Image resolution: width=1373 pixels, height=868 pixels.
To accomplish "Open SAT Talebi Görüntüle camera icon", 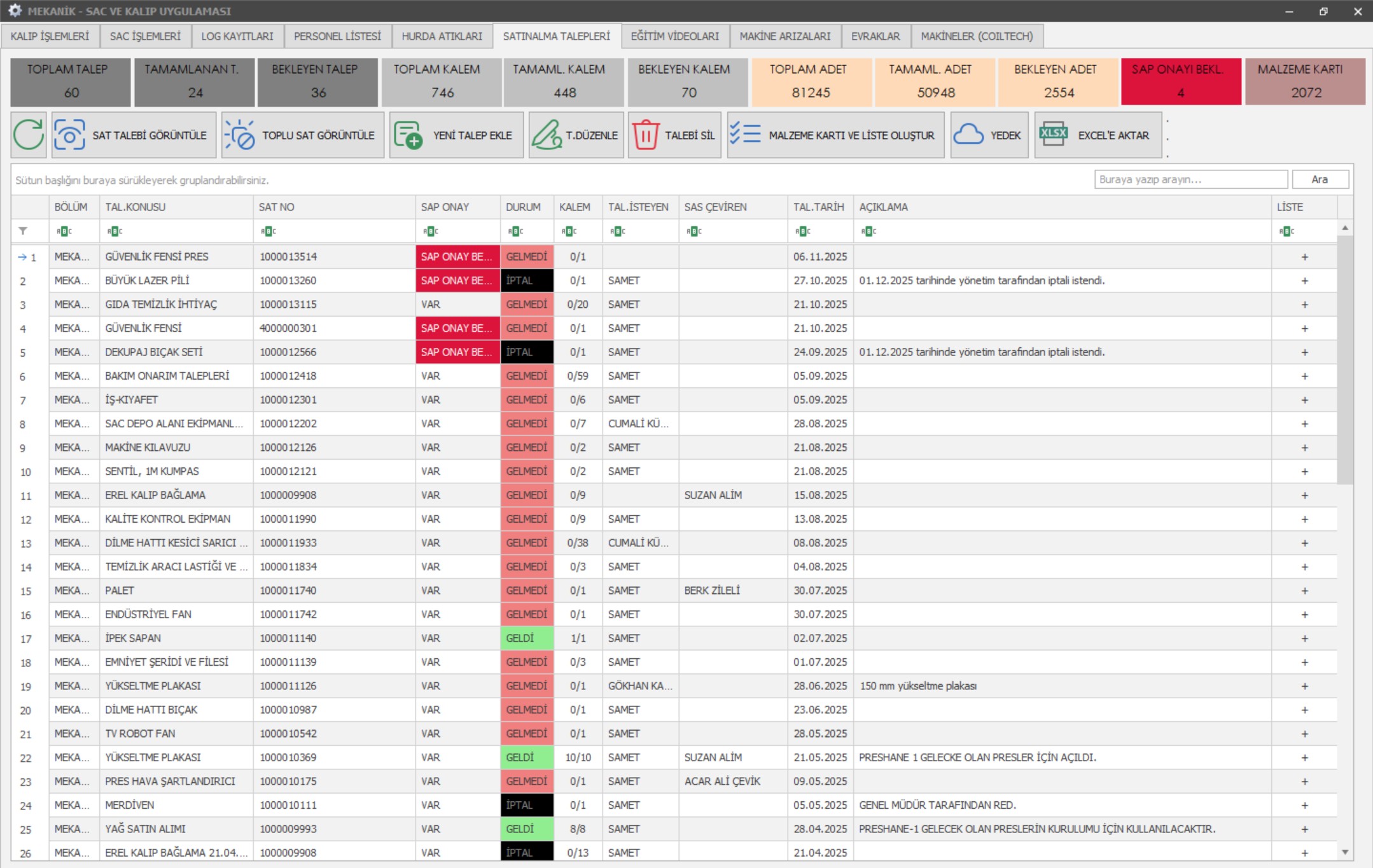I will (x=69, y=135).
